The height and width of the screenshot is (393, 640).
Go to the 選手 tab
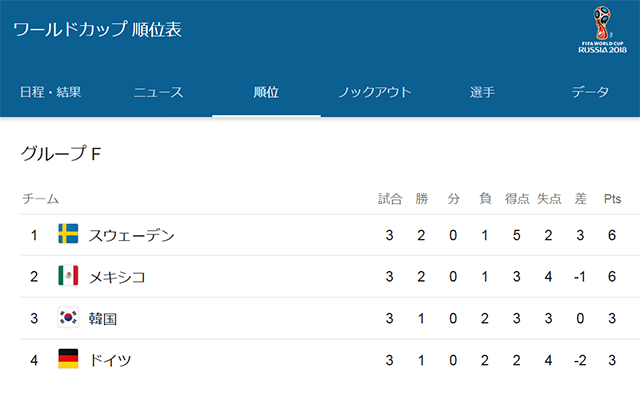point(482,92)
